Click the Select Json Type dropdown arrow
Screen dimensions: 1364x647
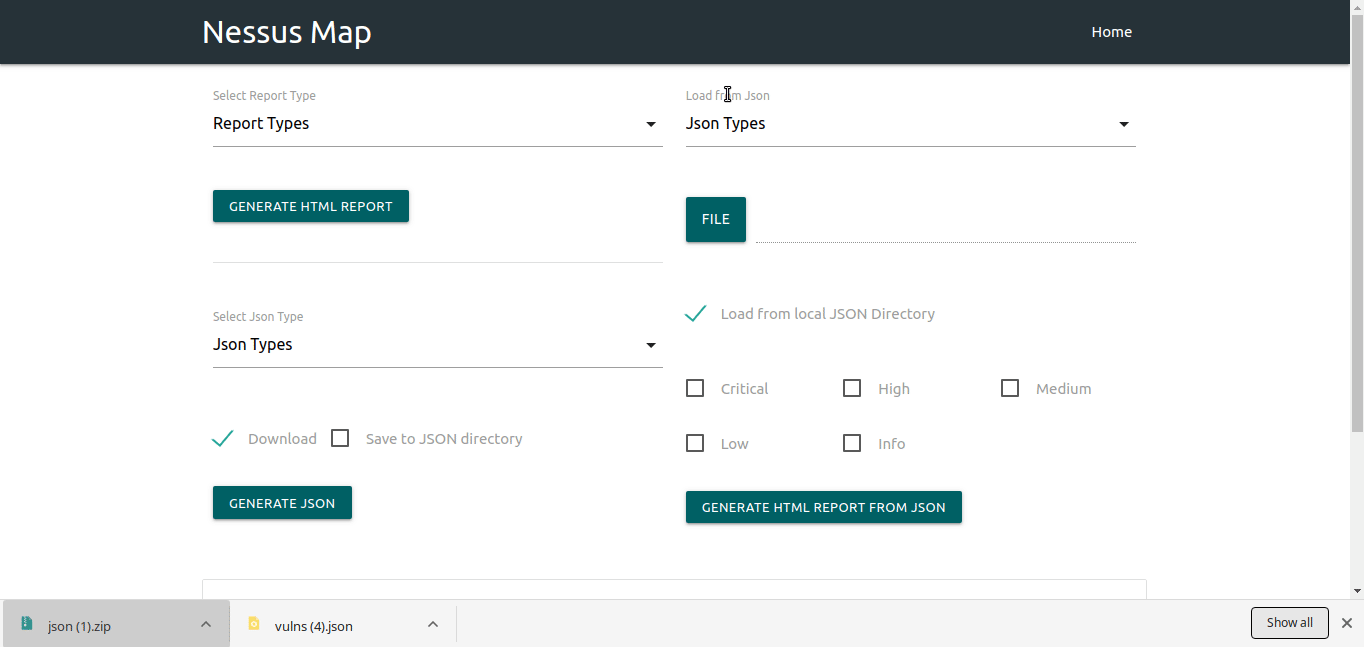[651, 345]
